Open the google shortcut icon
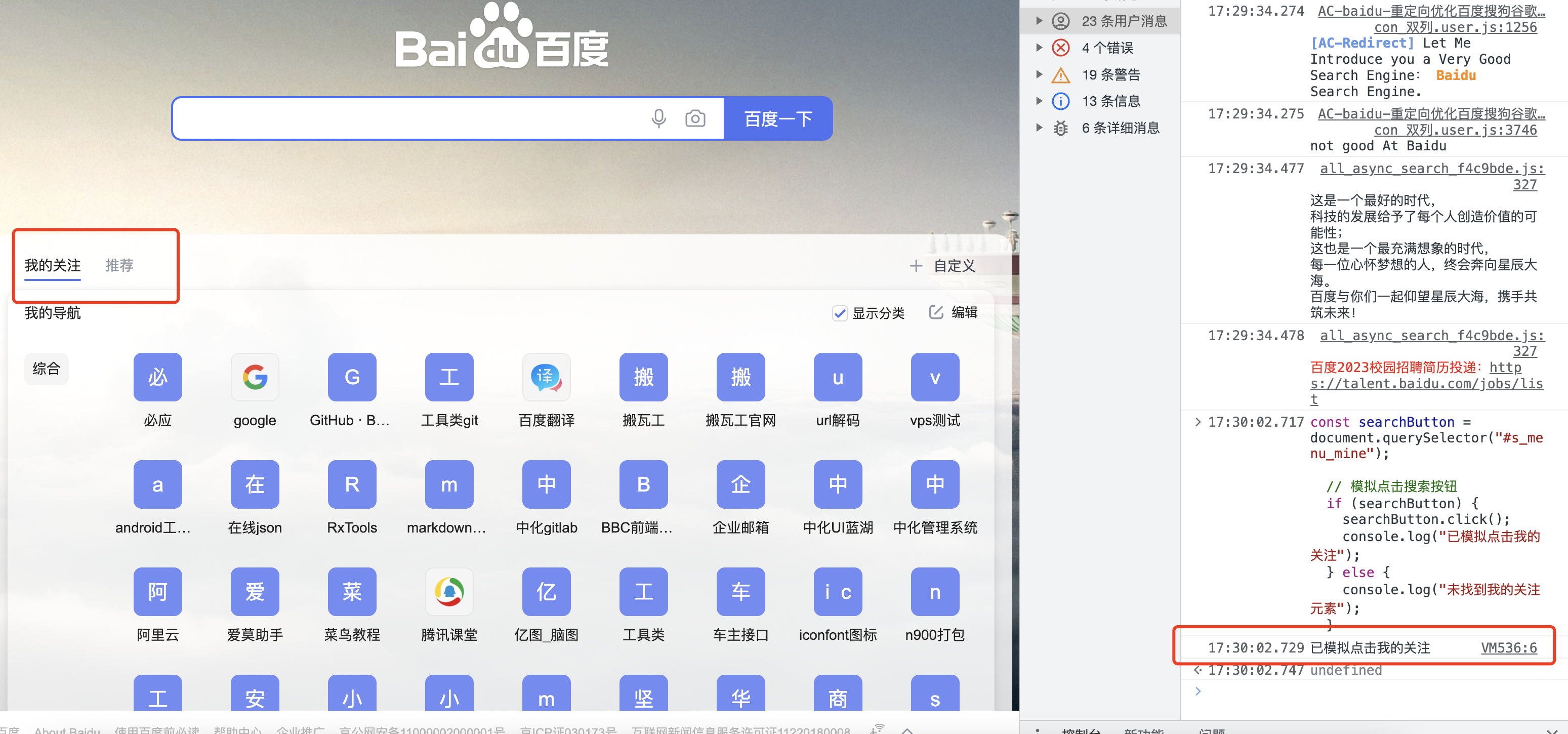Viewport: 1568px width, 734px height. click(255, 377)
